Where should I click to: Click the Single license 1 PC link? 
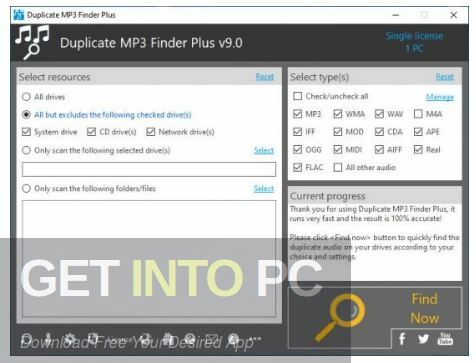pos(414,42)
